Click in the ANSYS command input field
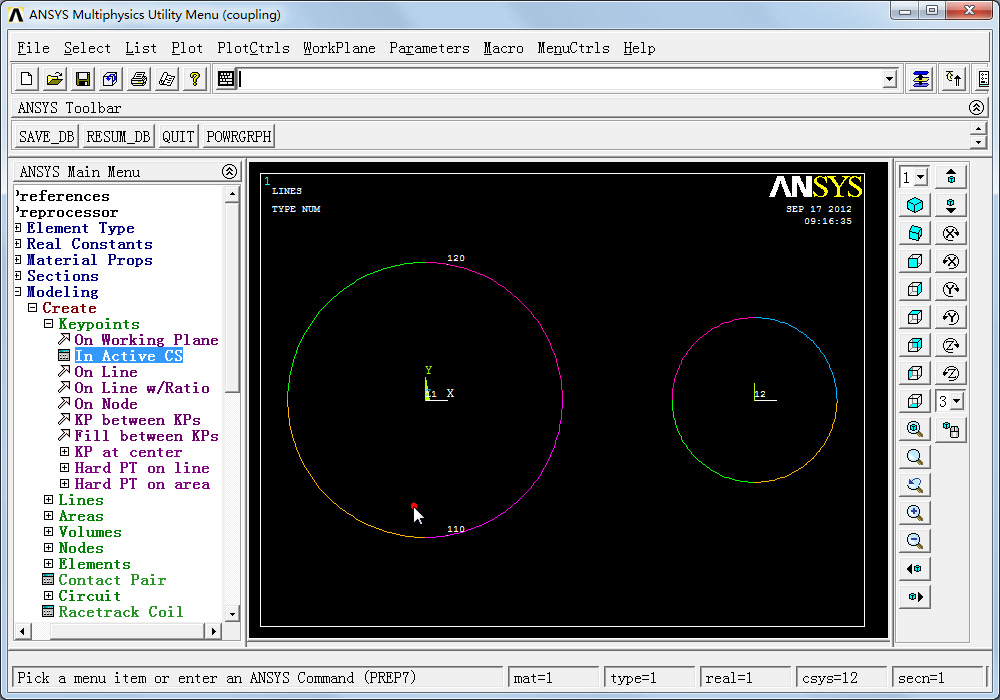Image resolution: width=1000 pixels, height=700 pixels. coord(560,79)
